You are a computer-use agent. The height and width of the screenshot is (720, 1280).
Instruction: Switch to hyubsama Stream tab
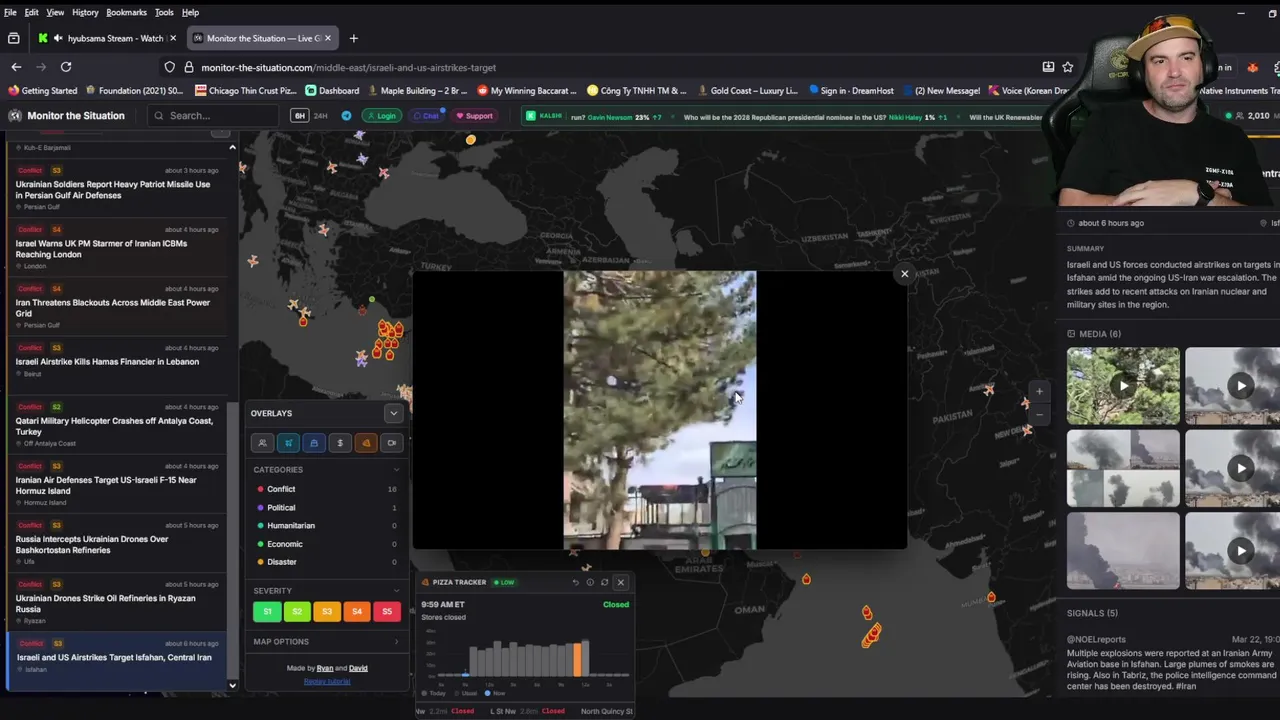coord(107,38)
